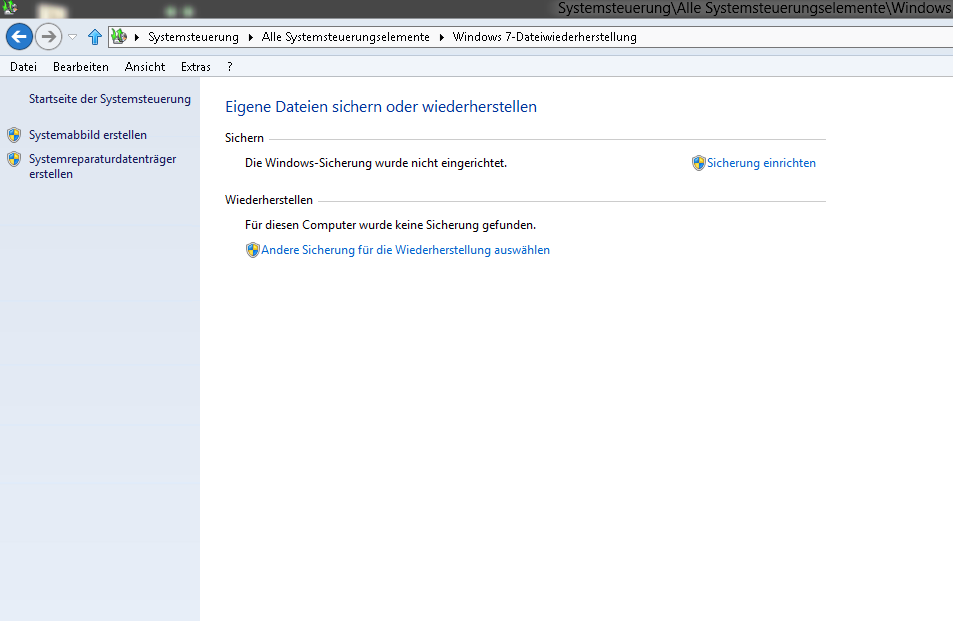Navigate to Systemsteuerung breadcrumb
Screen dimensions: 953x621
193,37
